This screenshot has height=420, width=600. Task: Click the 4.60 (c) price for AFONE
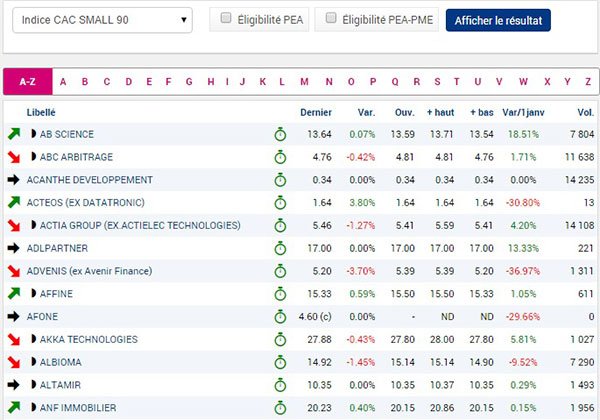[x=315, y=317]
